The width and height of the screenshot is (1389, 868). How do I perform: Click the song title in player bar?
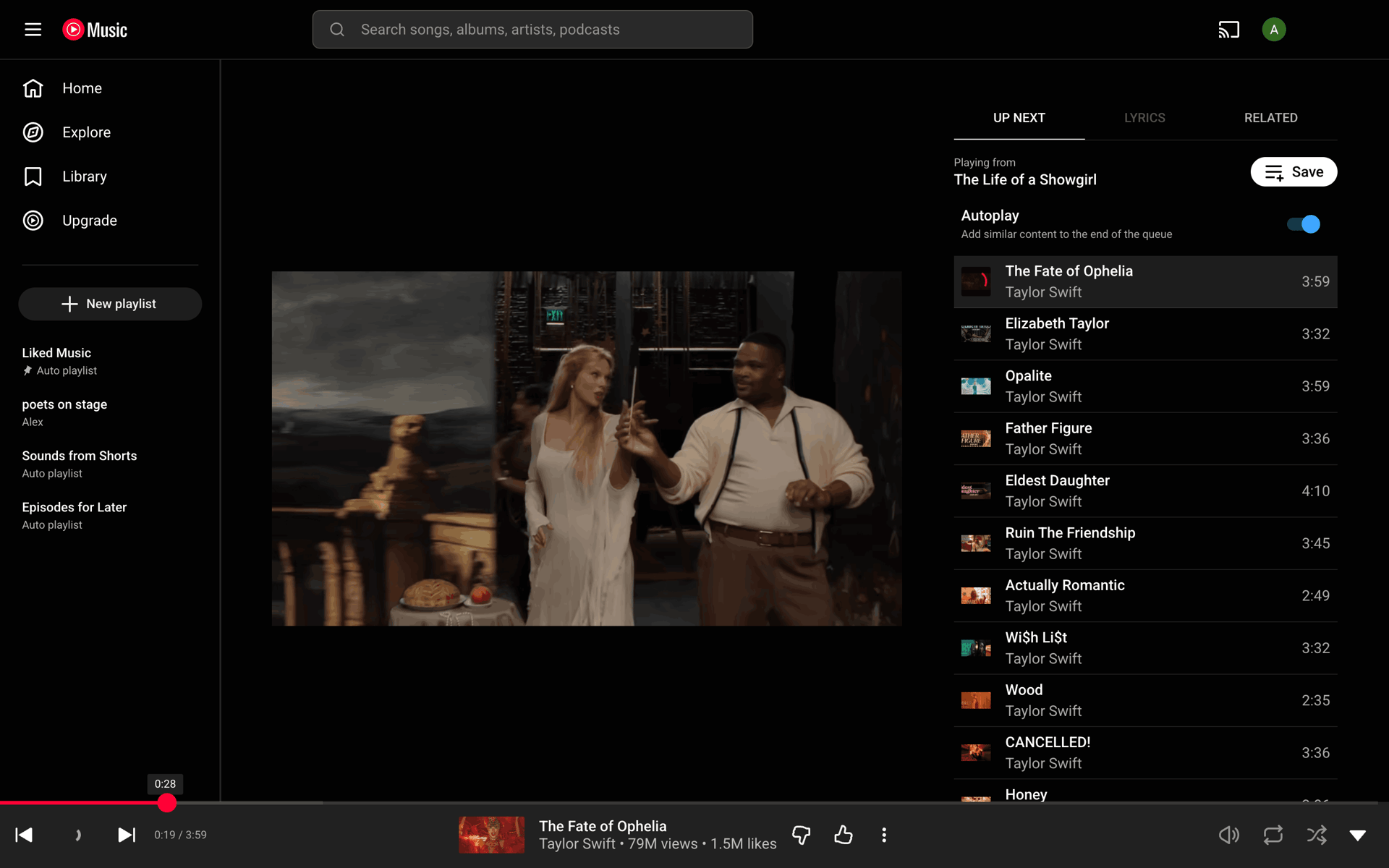603,826
